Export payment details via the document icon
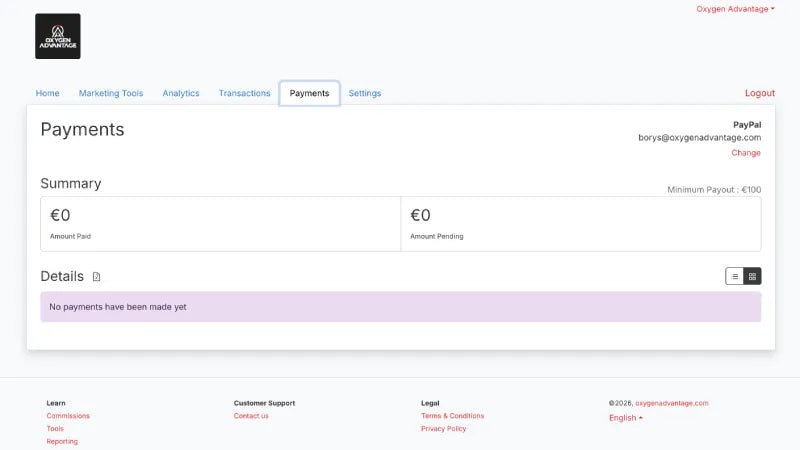Viewport: 800px width, 450px height. 96,277
